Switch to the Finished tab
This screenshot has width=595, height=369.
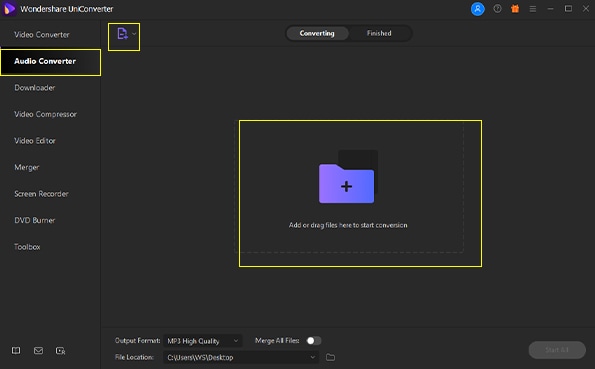[379, 33]
